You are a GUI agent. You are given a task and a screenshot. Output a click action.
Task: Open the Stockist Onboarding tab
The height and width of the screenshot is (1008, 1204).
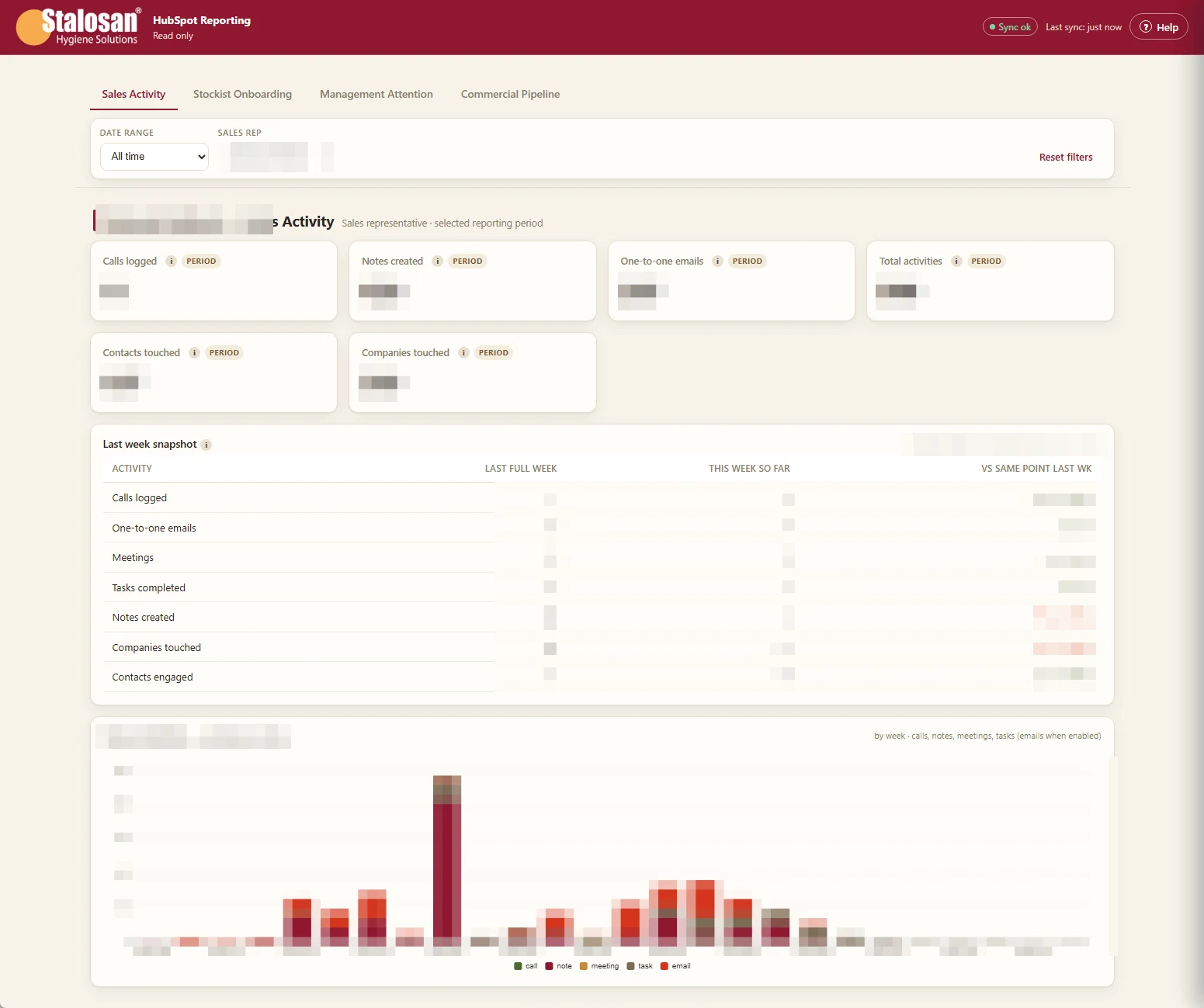point(242,94)
